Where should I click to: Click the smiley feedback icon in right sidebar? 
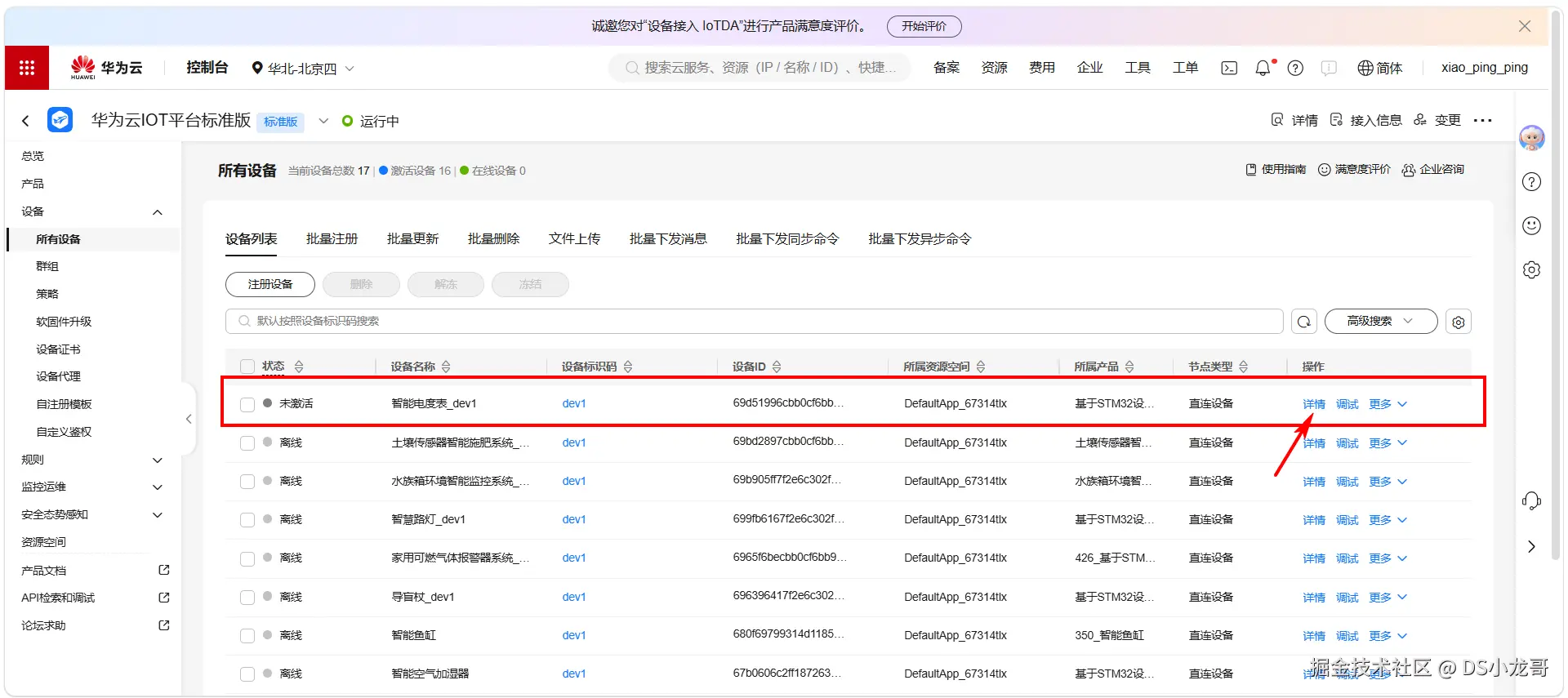click(x=1531, y=225)
